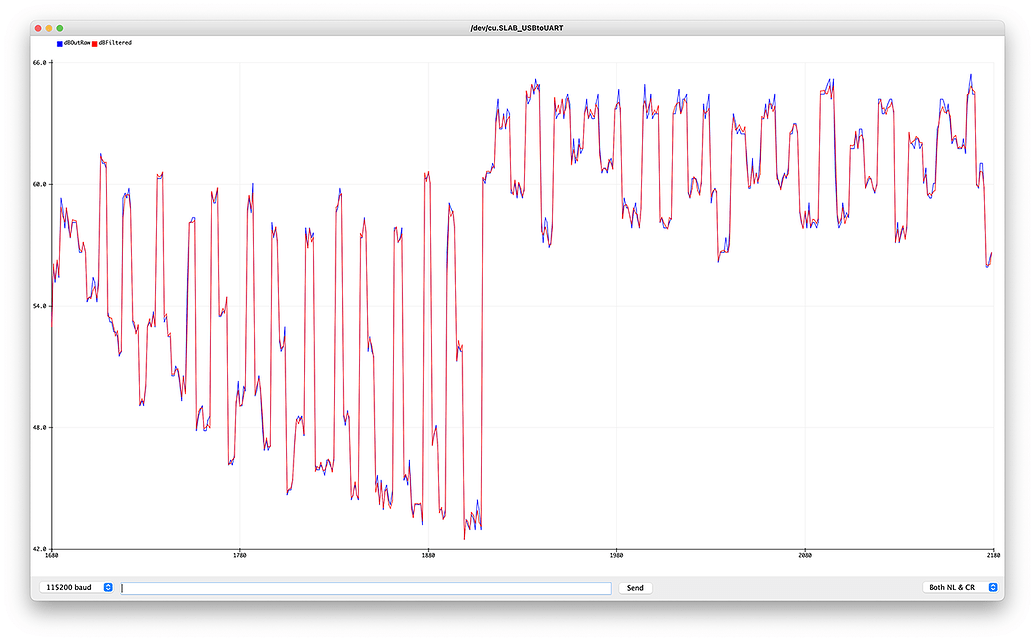Close the serial plotter window
The height and width of the screenshot is (640, 1035).
(x=38, y=28)
